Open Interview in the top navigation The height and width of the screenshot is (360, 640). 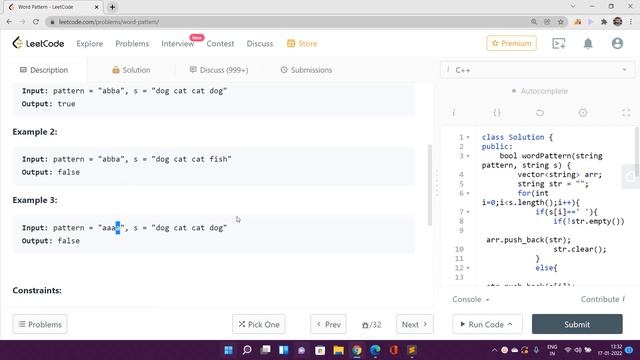click(x=178, y=44)
